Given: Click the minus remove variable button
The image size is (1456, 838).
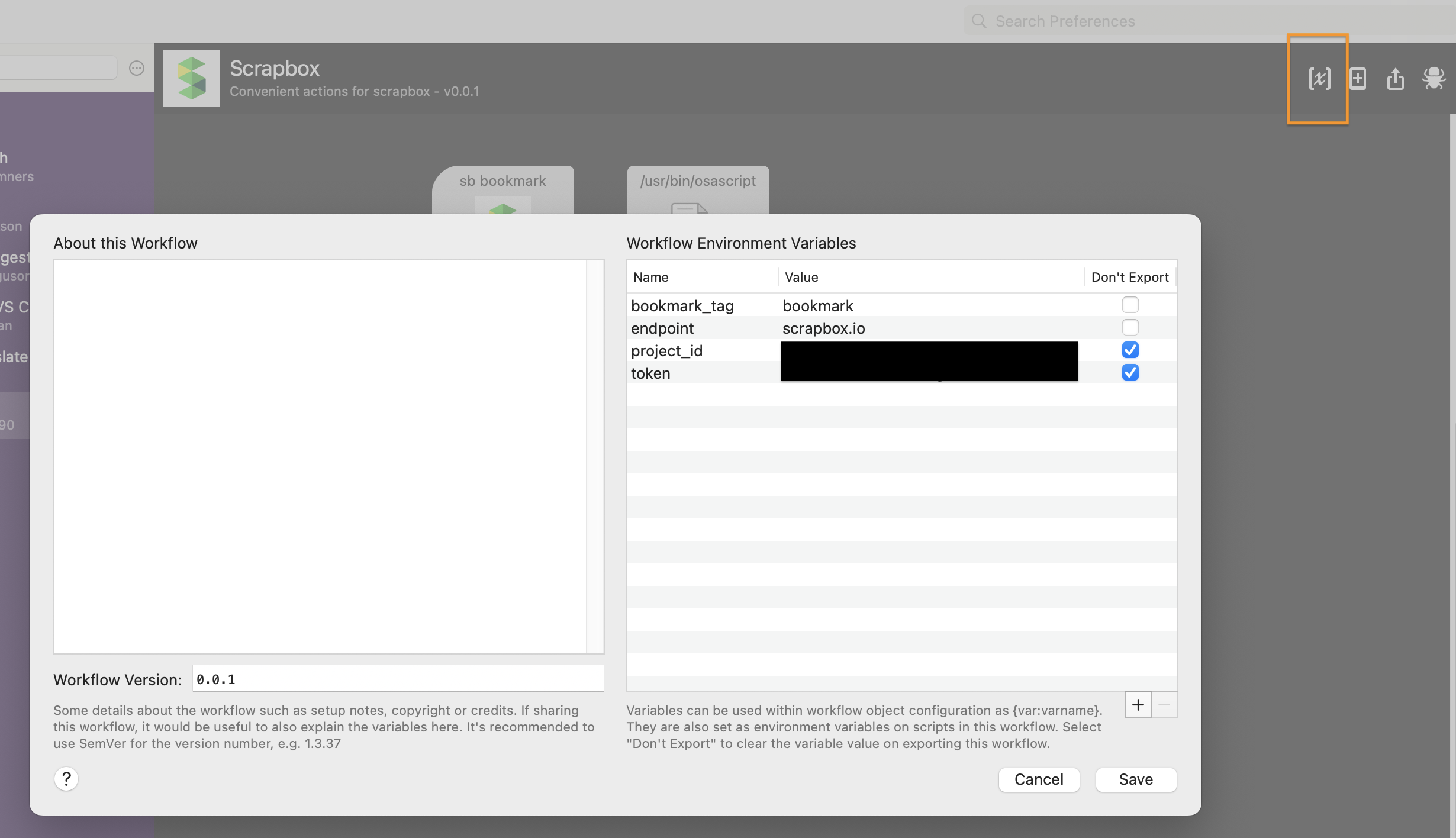Looking at the screenshot, I should [1164, 705].
